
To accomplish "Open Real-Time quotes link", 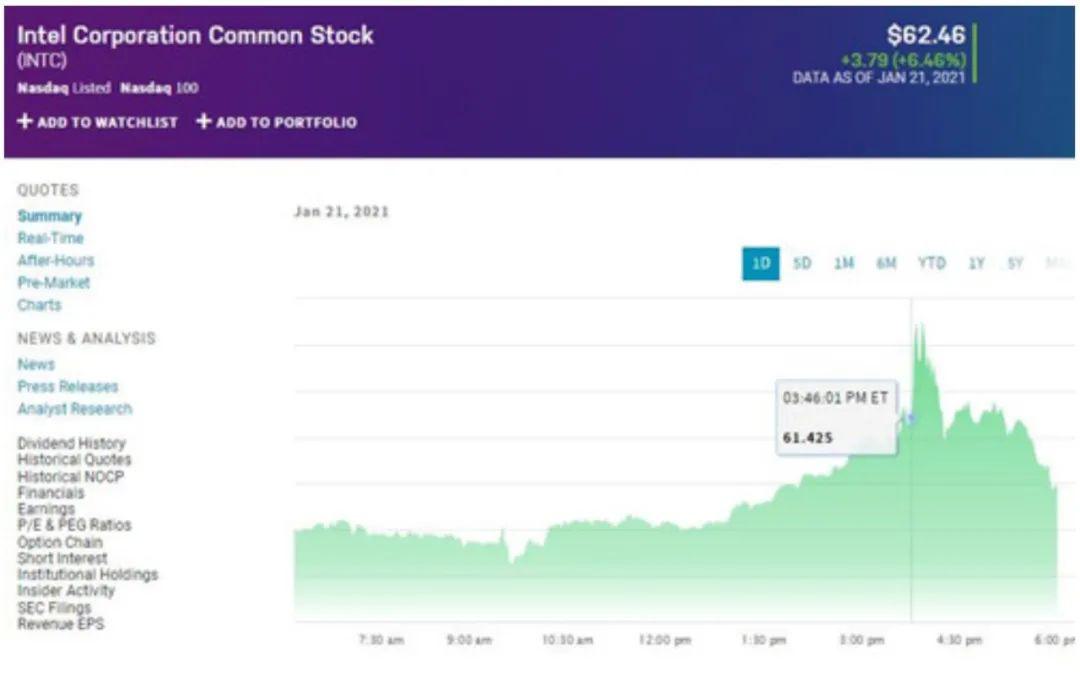I will point(50,238).
